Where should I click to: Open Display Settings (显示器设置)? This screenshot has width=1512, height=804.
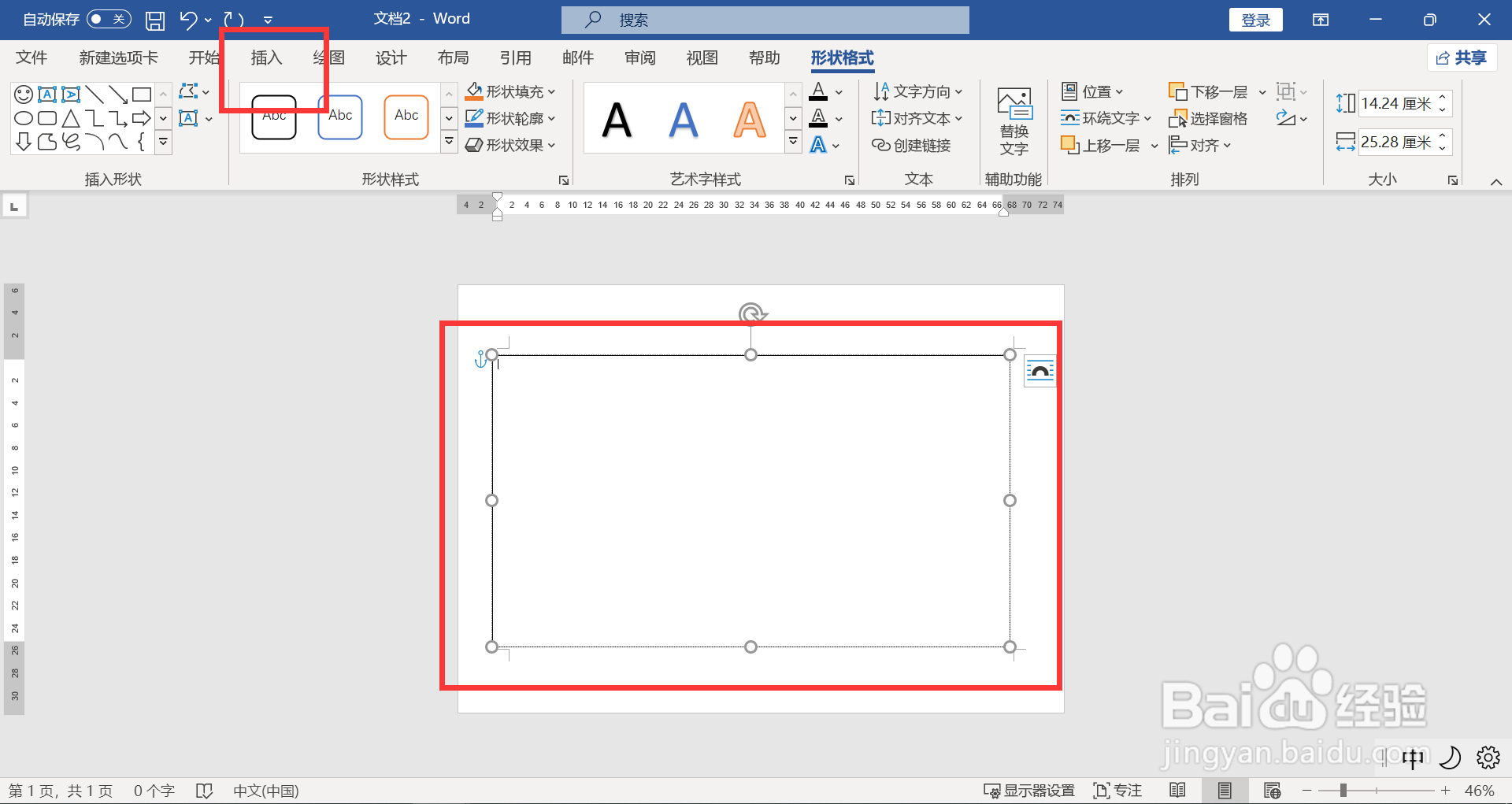[1029, 791]
